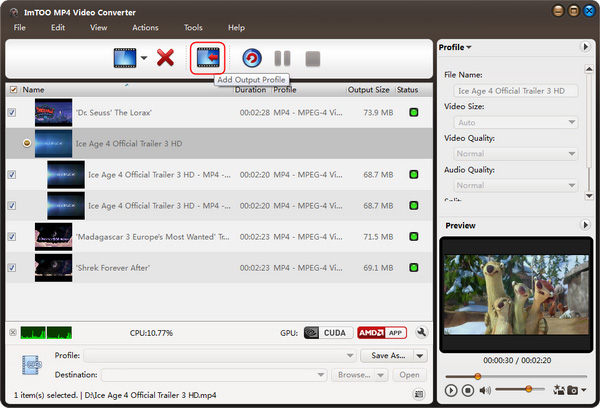This screenshot has width=600, height=408.
Task: Click the Browse button
Action: point(354,375)
